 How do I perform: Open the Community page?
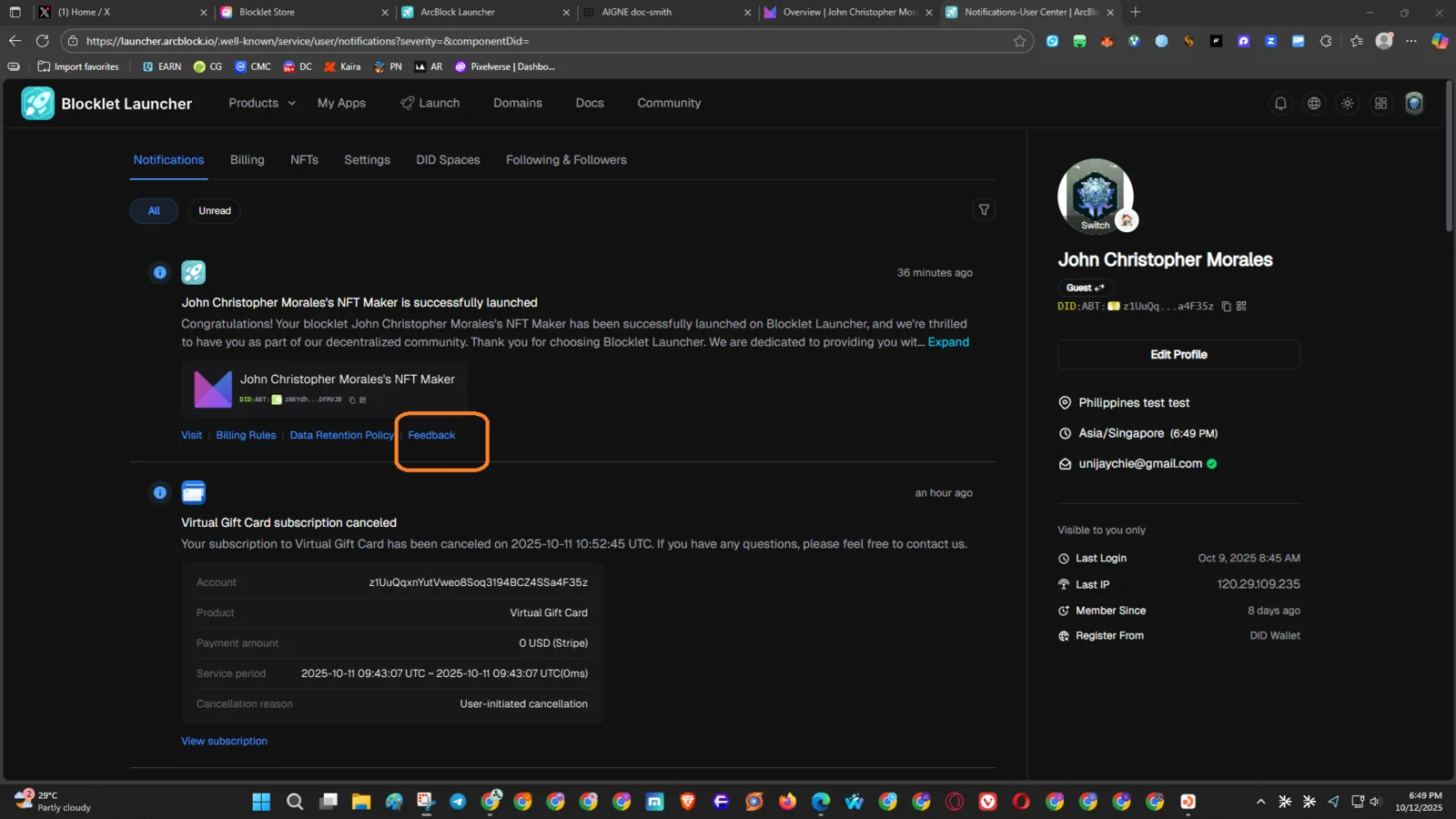(x=669, y=104)
